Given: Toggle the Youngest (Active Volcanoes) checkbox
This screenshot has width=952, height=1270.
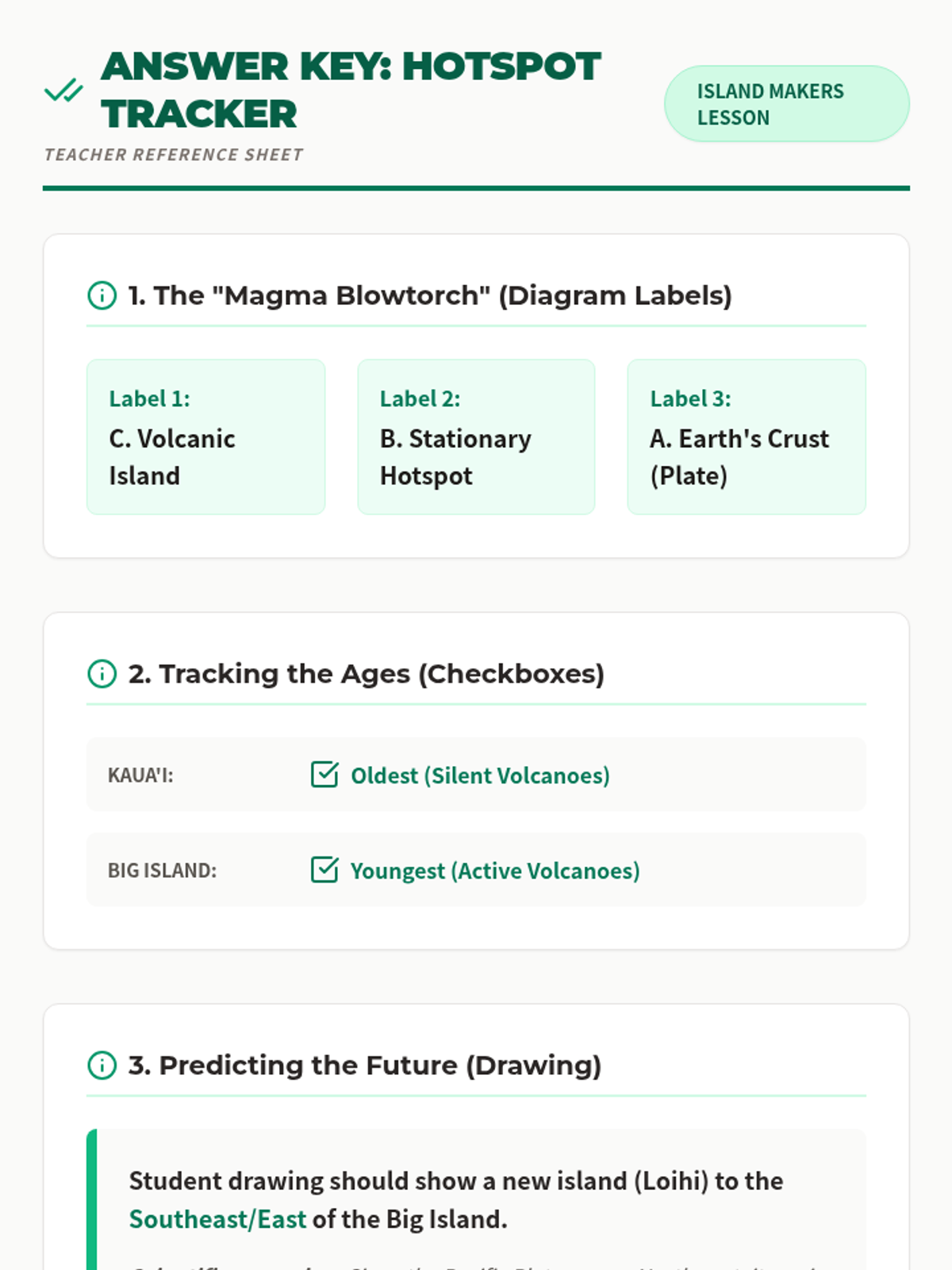Looking at the screenshot, I should coord(324,870).
